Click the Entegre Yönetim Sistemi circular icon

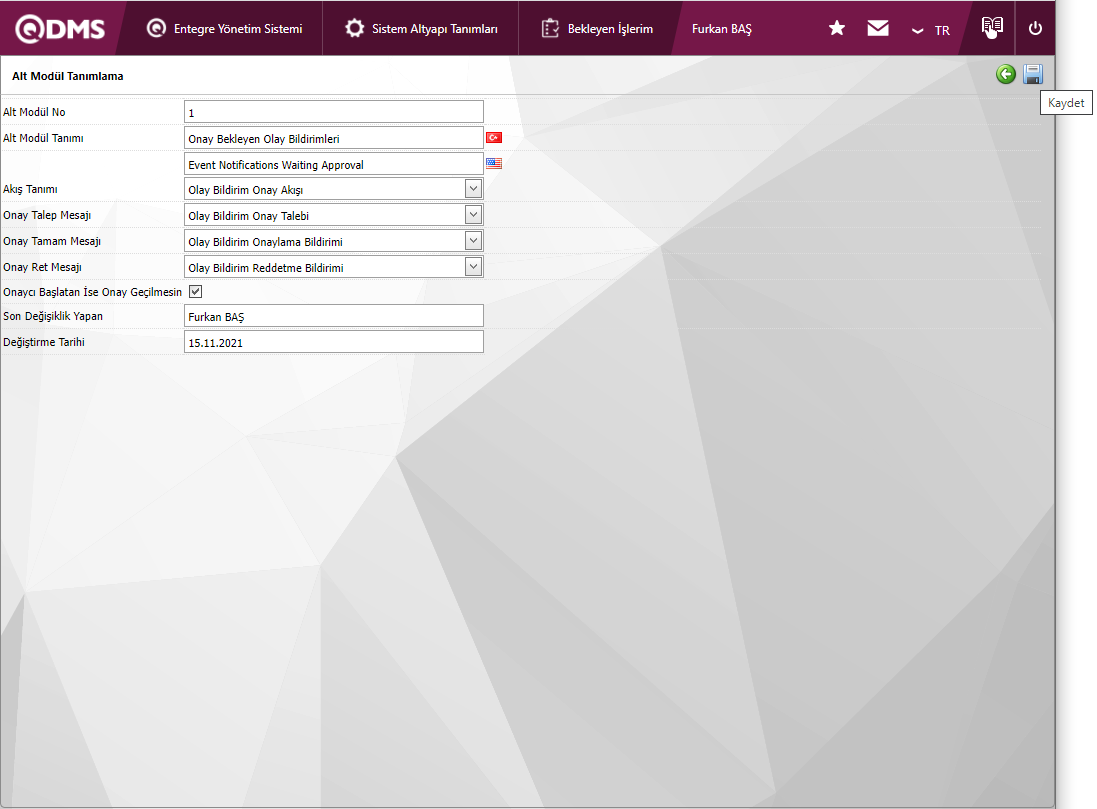(x=156, y=28)
